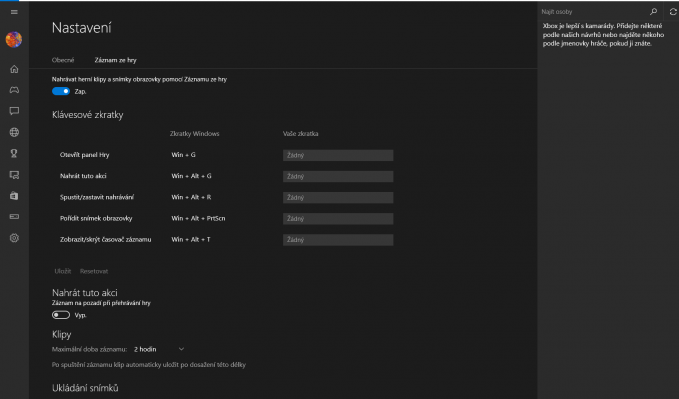Click the profile avatar picture
The image size is (679, 399).
(14, 39)
